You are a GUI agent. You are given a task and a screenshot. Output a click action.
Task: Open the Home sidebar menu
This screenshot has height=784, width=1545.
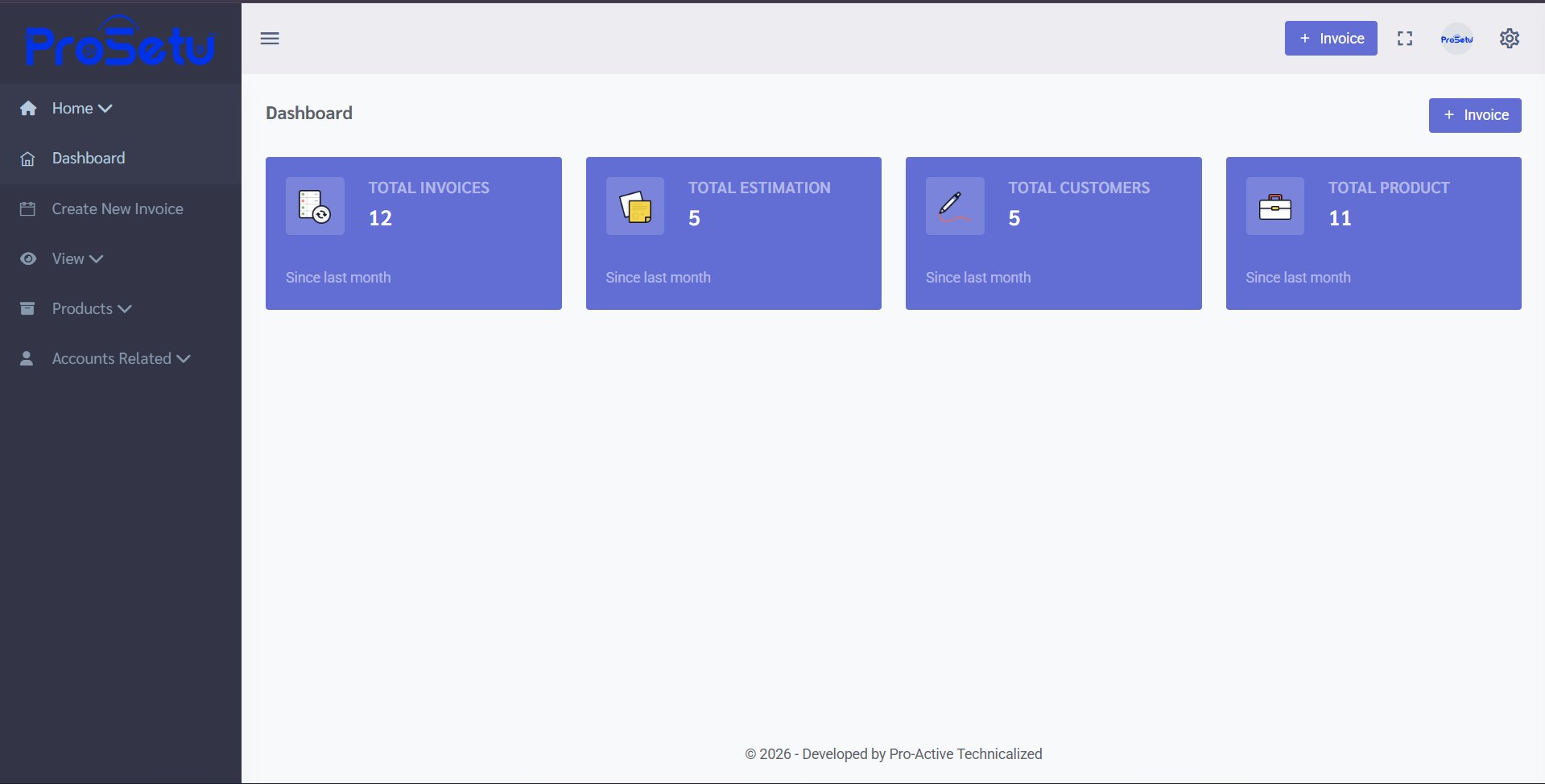click(121, 108)
